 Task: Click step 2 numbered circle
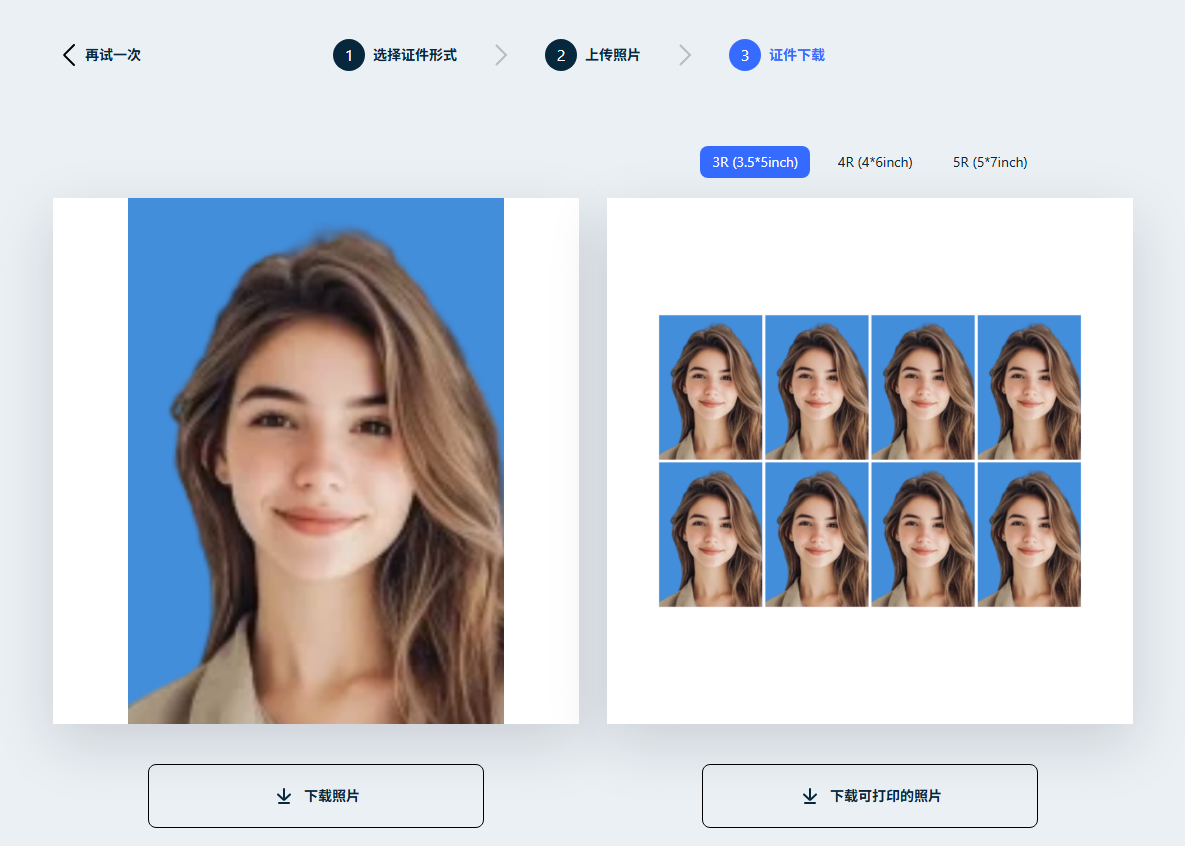[561, 55]
